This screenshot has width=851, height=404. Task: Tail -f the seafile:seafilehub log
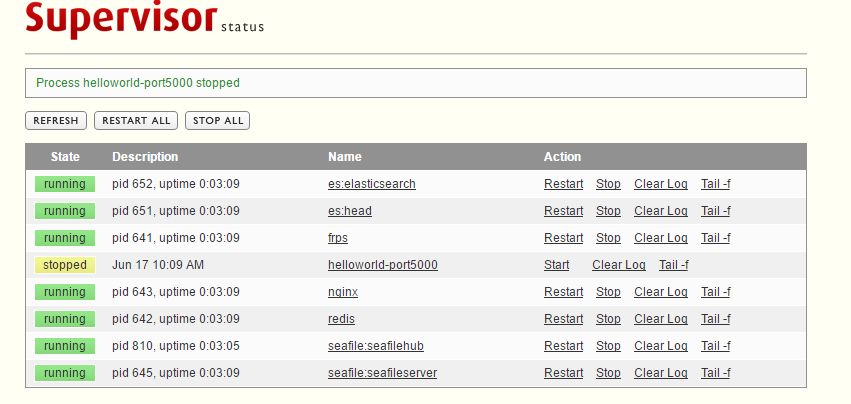715,346
